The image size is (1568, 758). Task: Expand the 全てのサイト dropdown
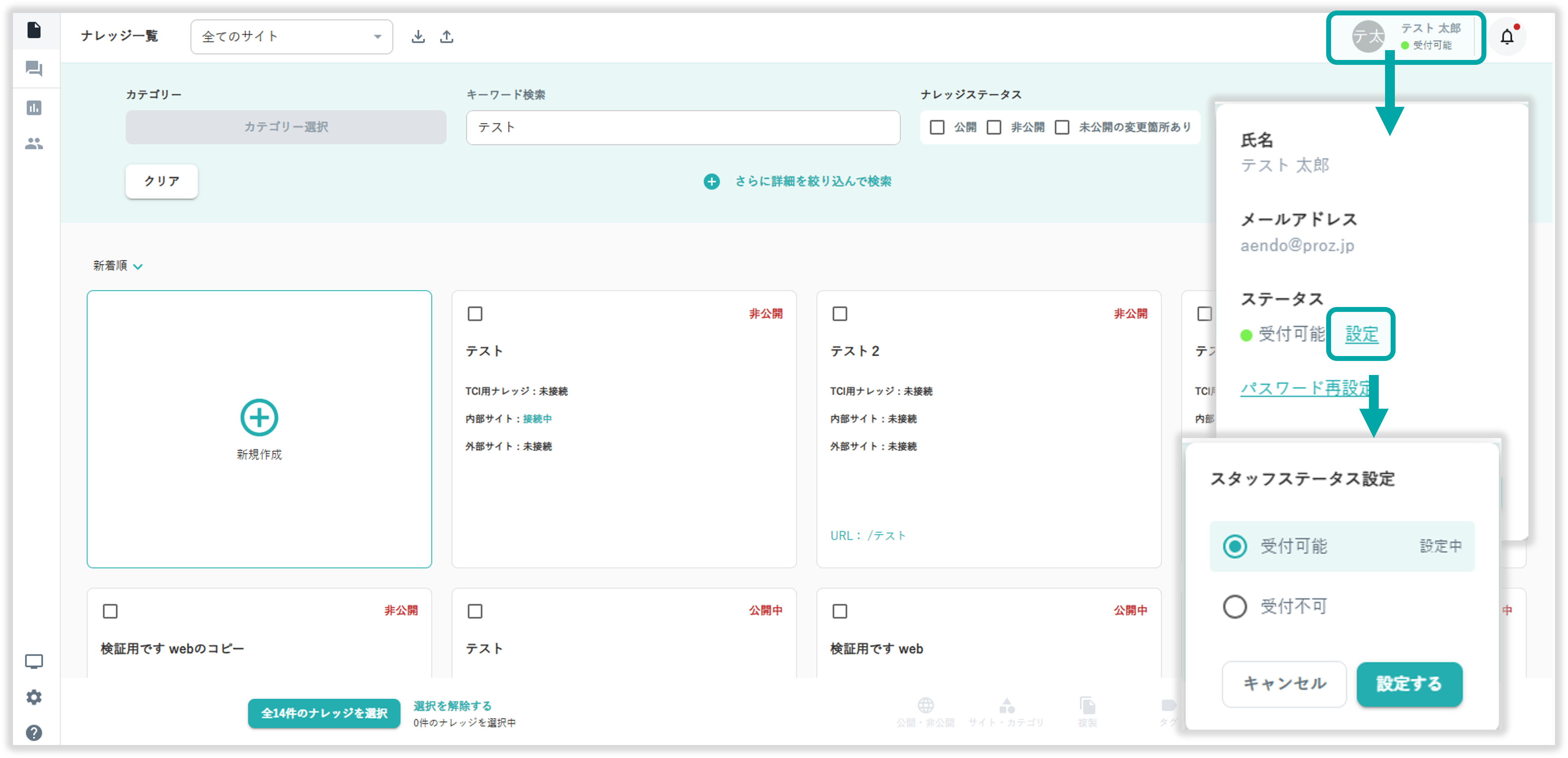coord(292,36)
